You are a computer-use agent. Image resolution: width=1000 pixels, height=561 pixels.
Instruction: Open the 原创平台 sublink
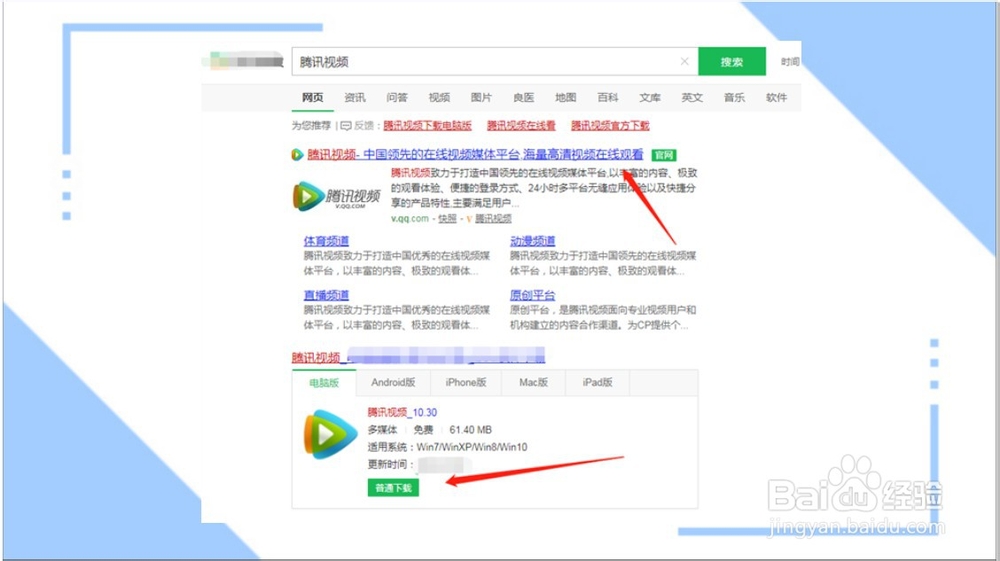(533, 295)
